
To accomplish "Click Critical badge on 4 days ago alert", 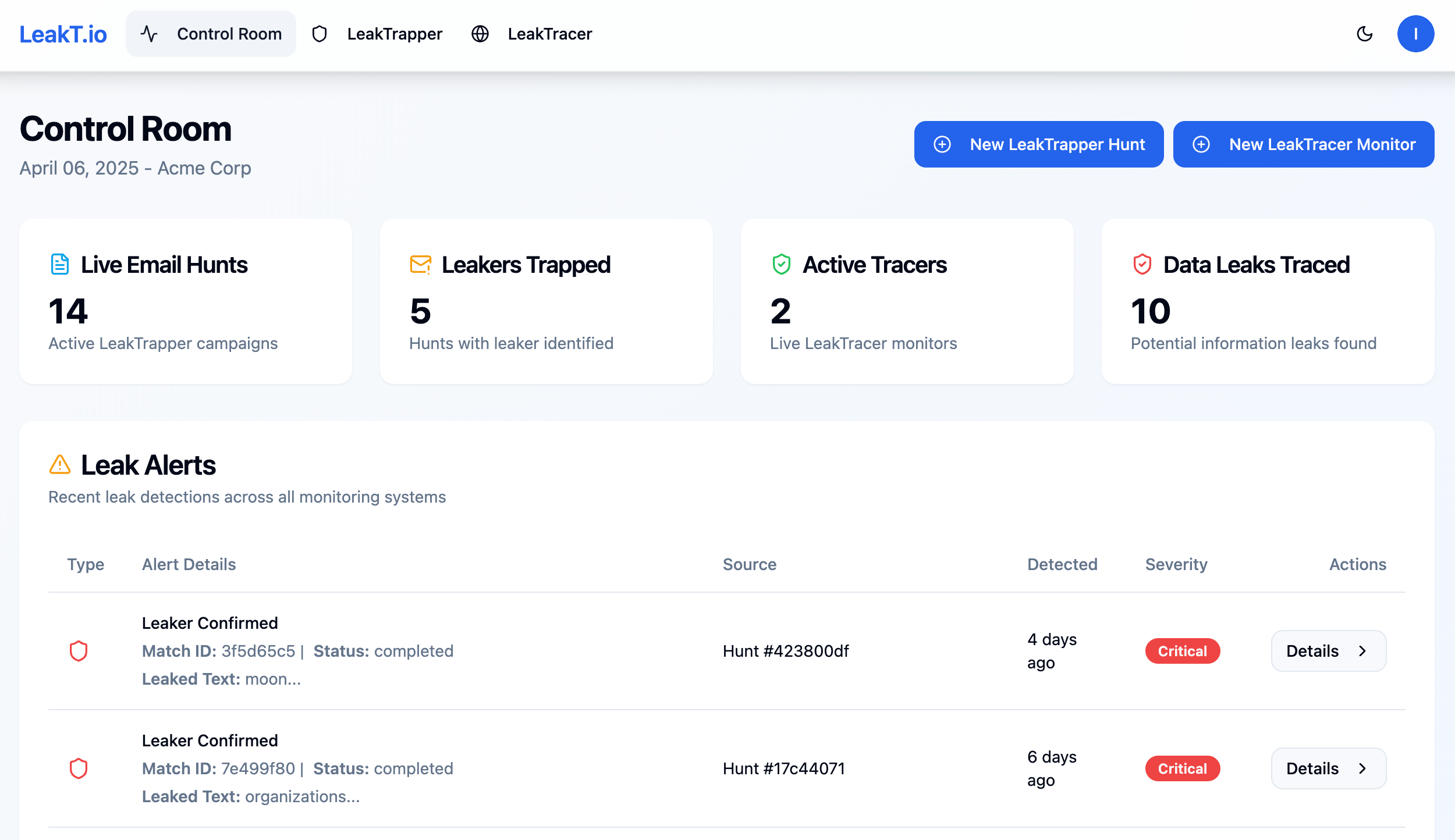I will (1182, 651).
